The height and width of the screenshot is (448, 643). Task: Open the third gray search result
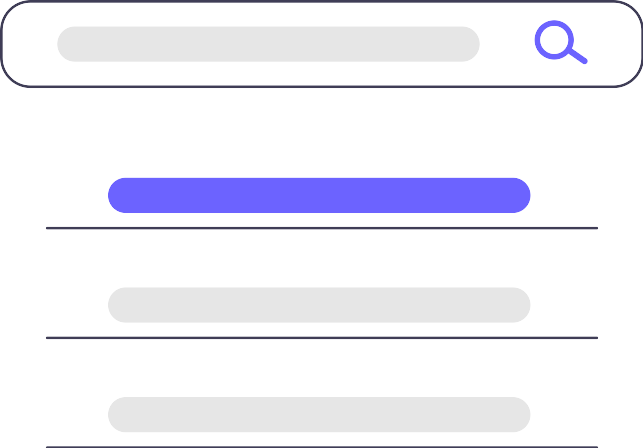318,414
